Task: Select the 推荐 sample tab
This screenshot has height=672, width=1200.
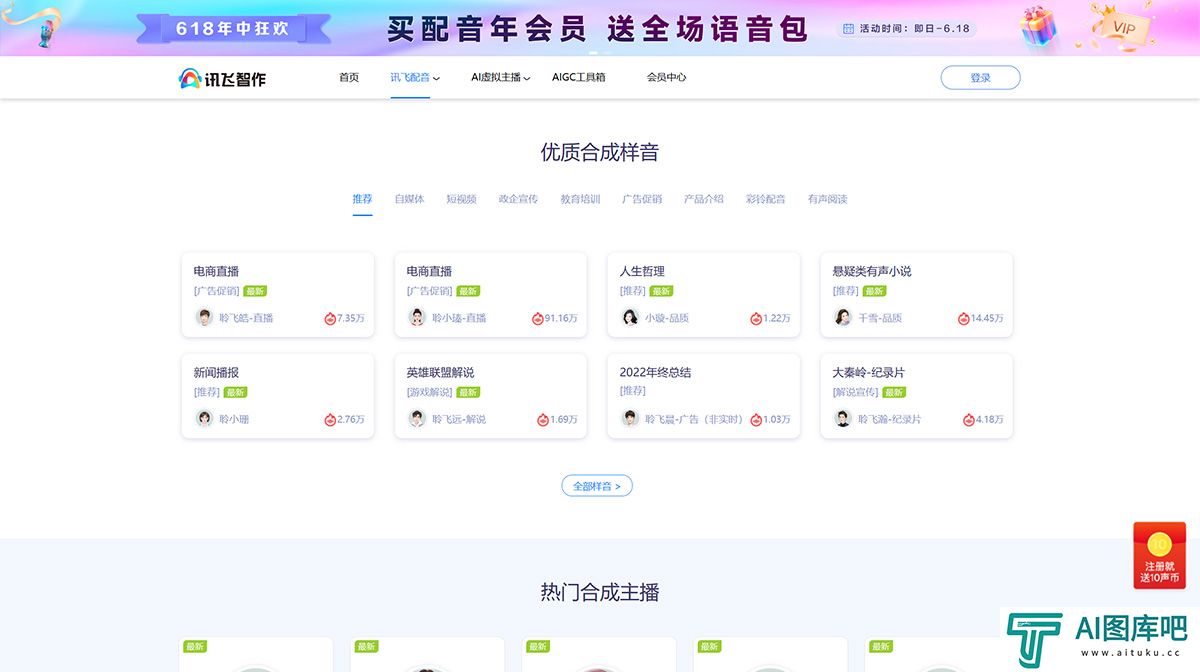Action: coord(362,199)
